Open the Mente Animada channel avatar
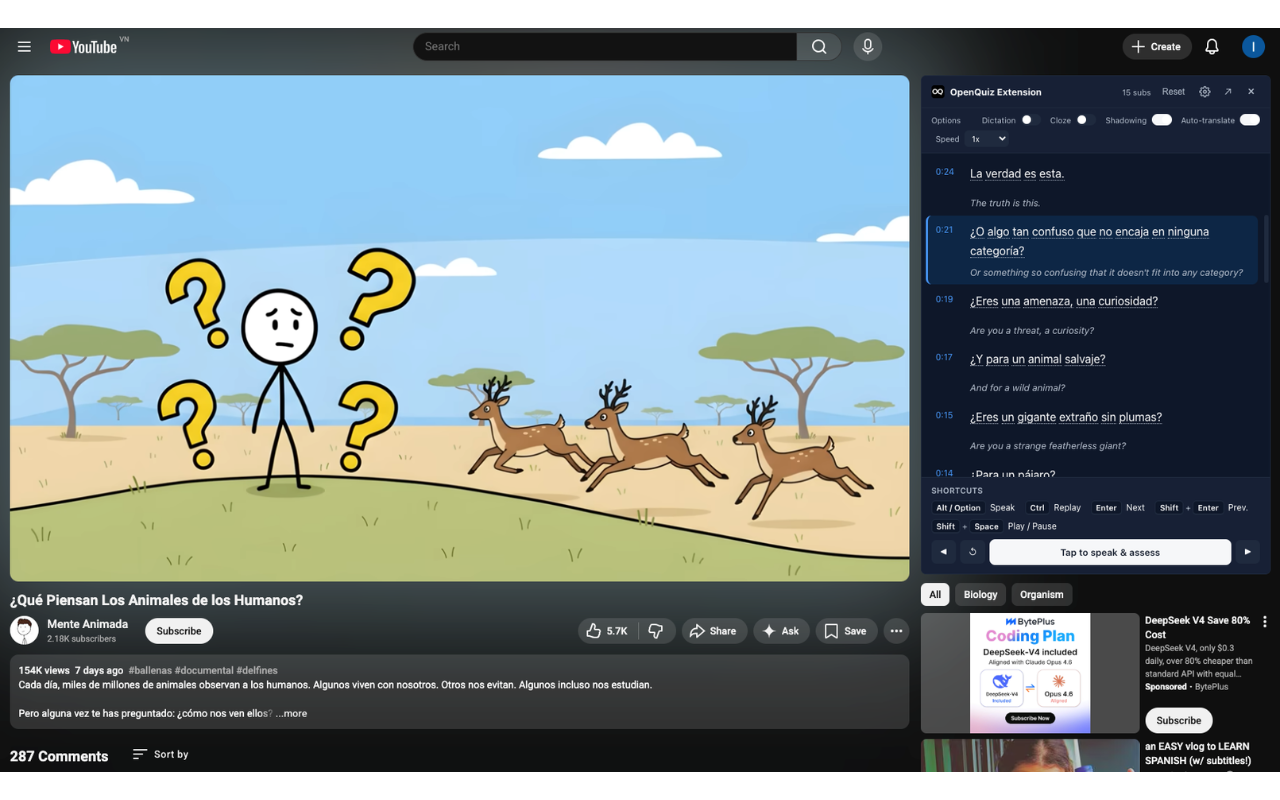Image resolution: width=1280 pixels, height=800 pixels. pyautogui.click(x=24, y=630)
